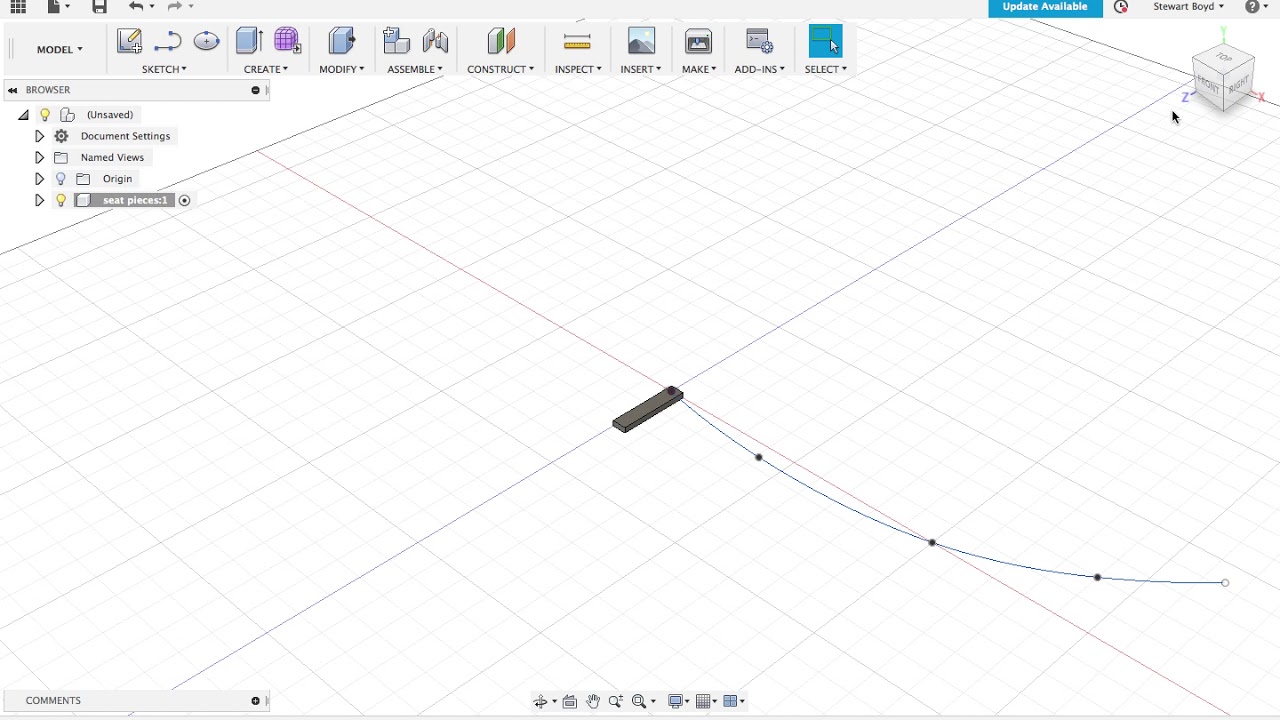The height and width of the screenshot is (720, 1280).
Task: Select the Document Settings label
Action: (126, 136)
